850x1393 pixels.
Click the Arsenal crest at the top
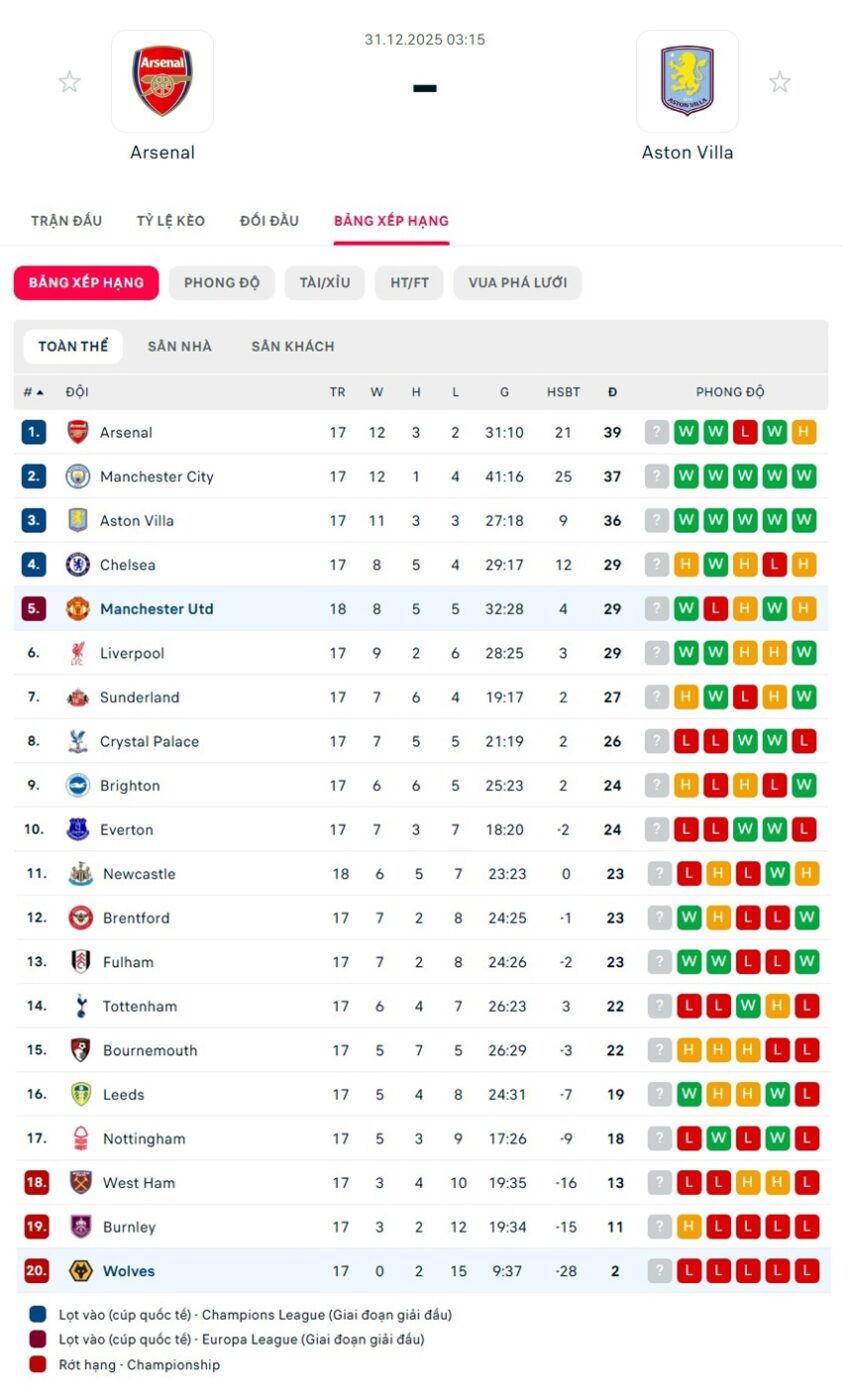click(x=162, y=81)
